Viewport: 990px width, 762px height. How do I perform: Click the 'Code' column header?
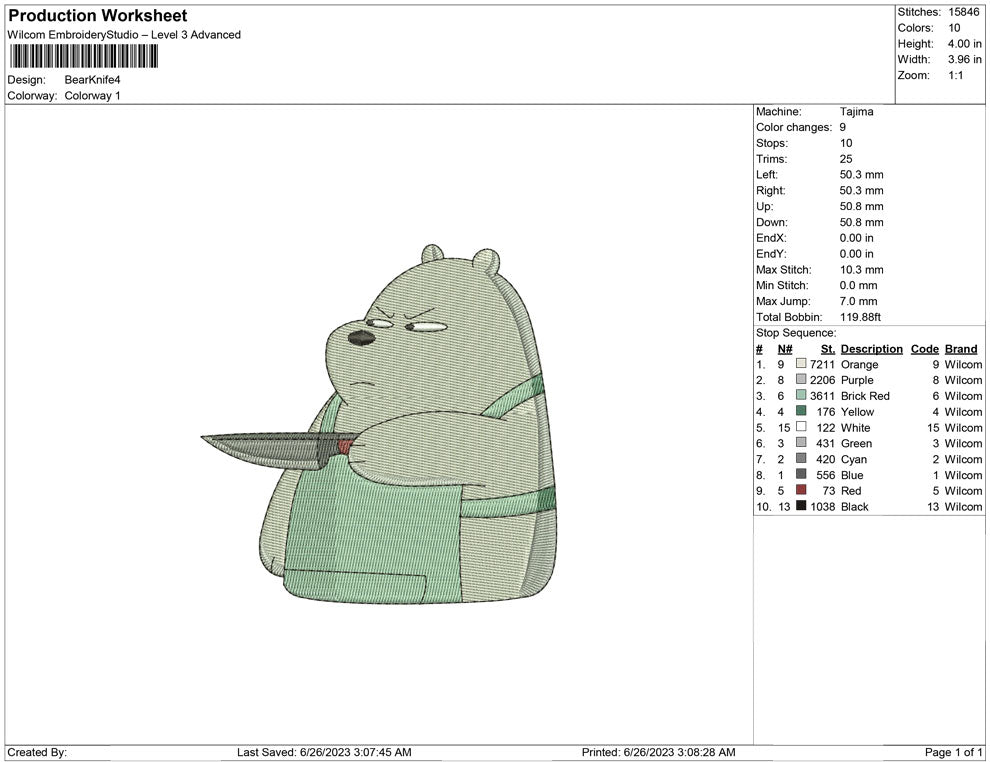click(x=924, y=349)
